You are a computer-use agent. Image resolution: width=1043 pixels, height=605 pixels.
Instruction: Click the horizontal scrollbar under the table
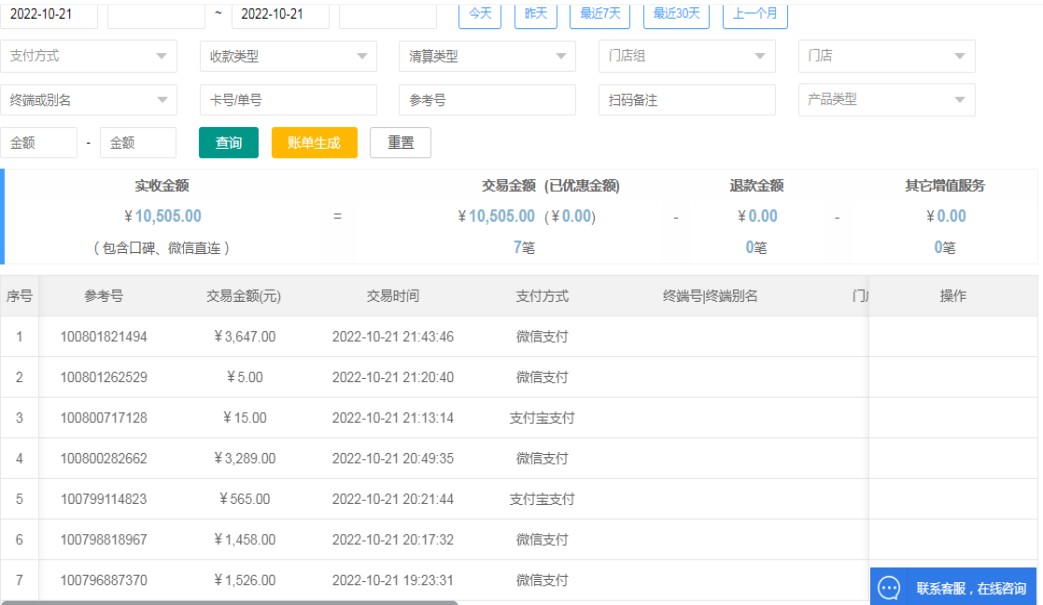(230, 602)
